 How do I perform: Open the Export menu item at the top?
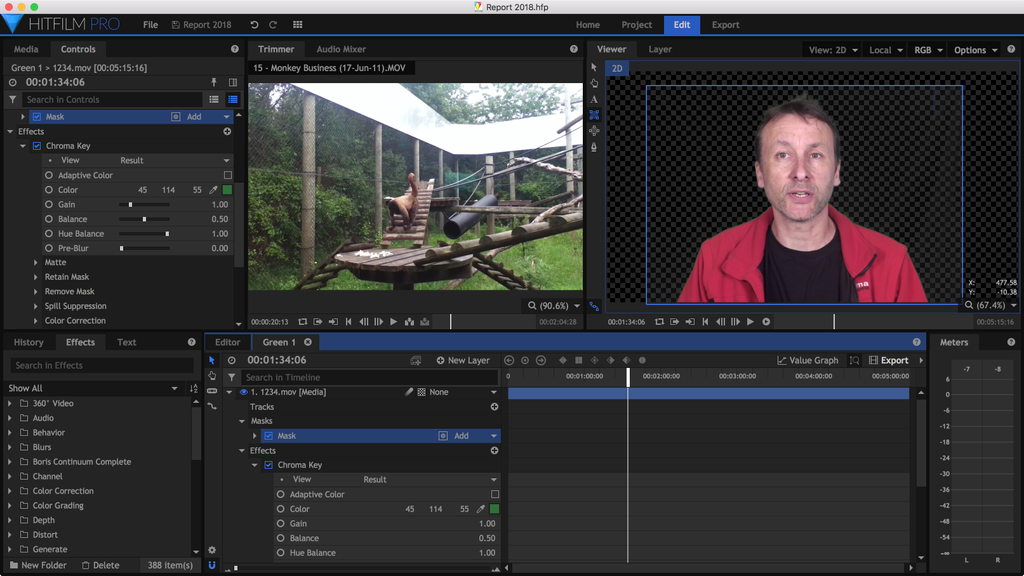pyautogui.click(x=725, y=24)
